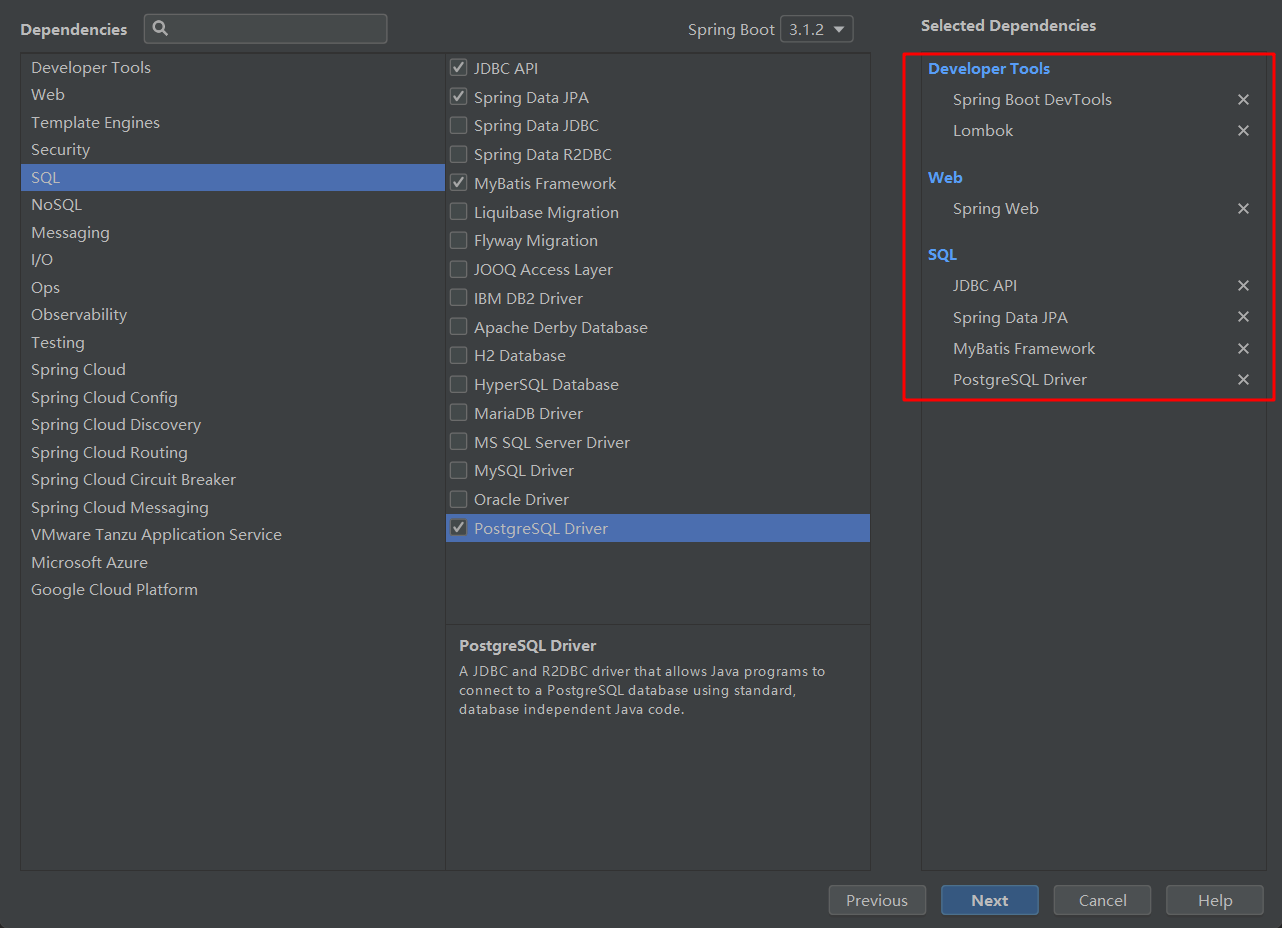Select the Spring Cloud Circuit Breaker category
This screenshot has height=928, width=1282.
click(232, 480)
